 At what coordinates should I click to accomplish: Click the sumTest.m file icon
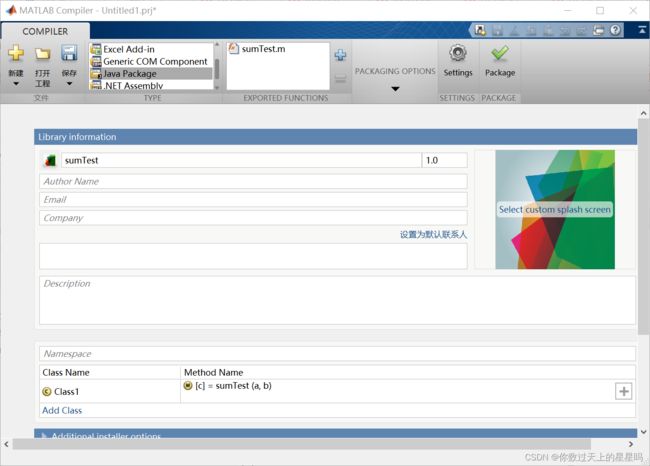coord(234,49)
